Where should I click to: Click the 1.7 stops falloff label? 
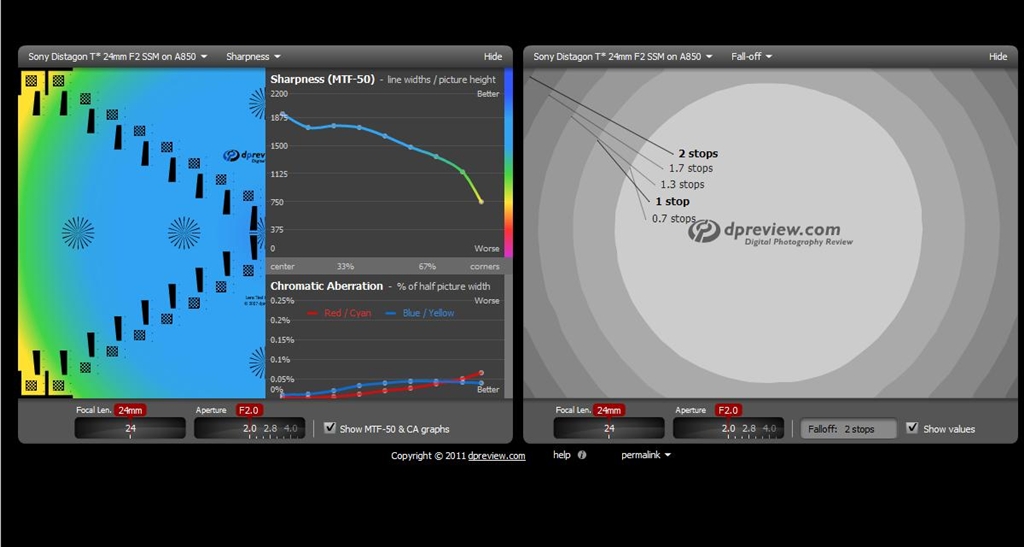tap(691, 168)
